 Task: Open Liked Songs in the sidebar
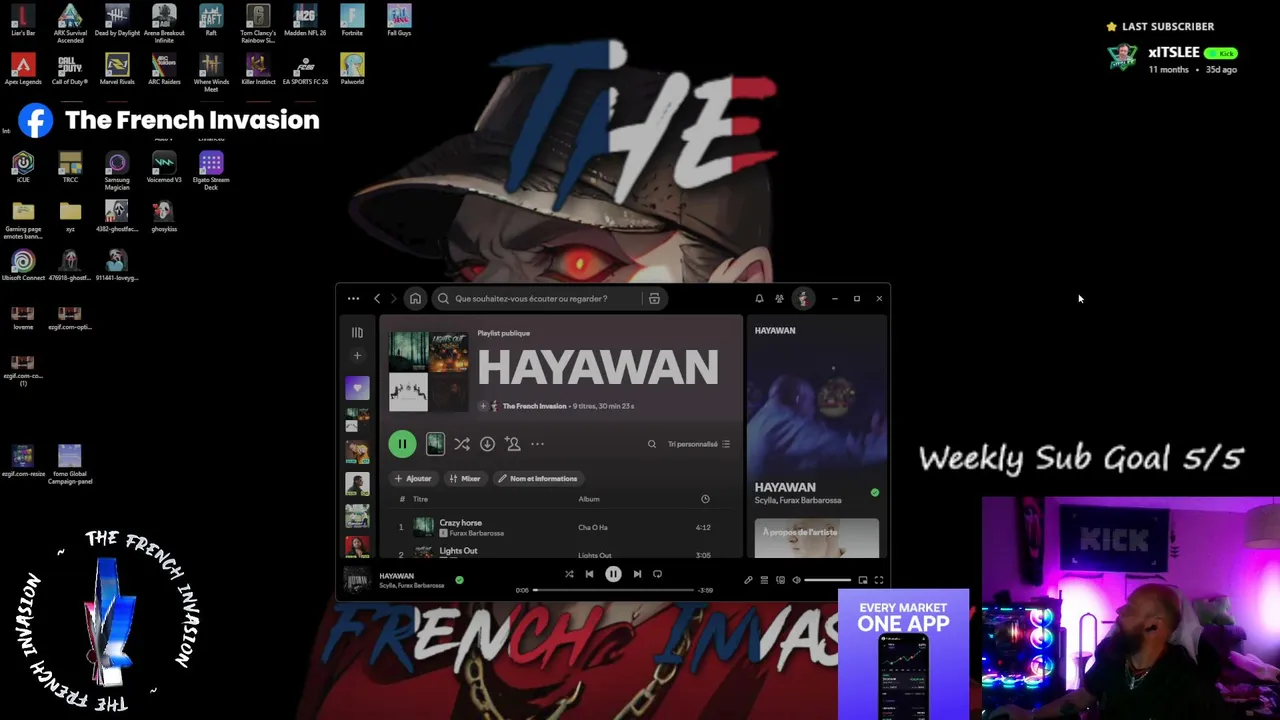tap(357, 387)
